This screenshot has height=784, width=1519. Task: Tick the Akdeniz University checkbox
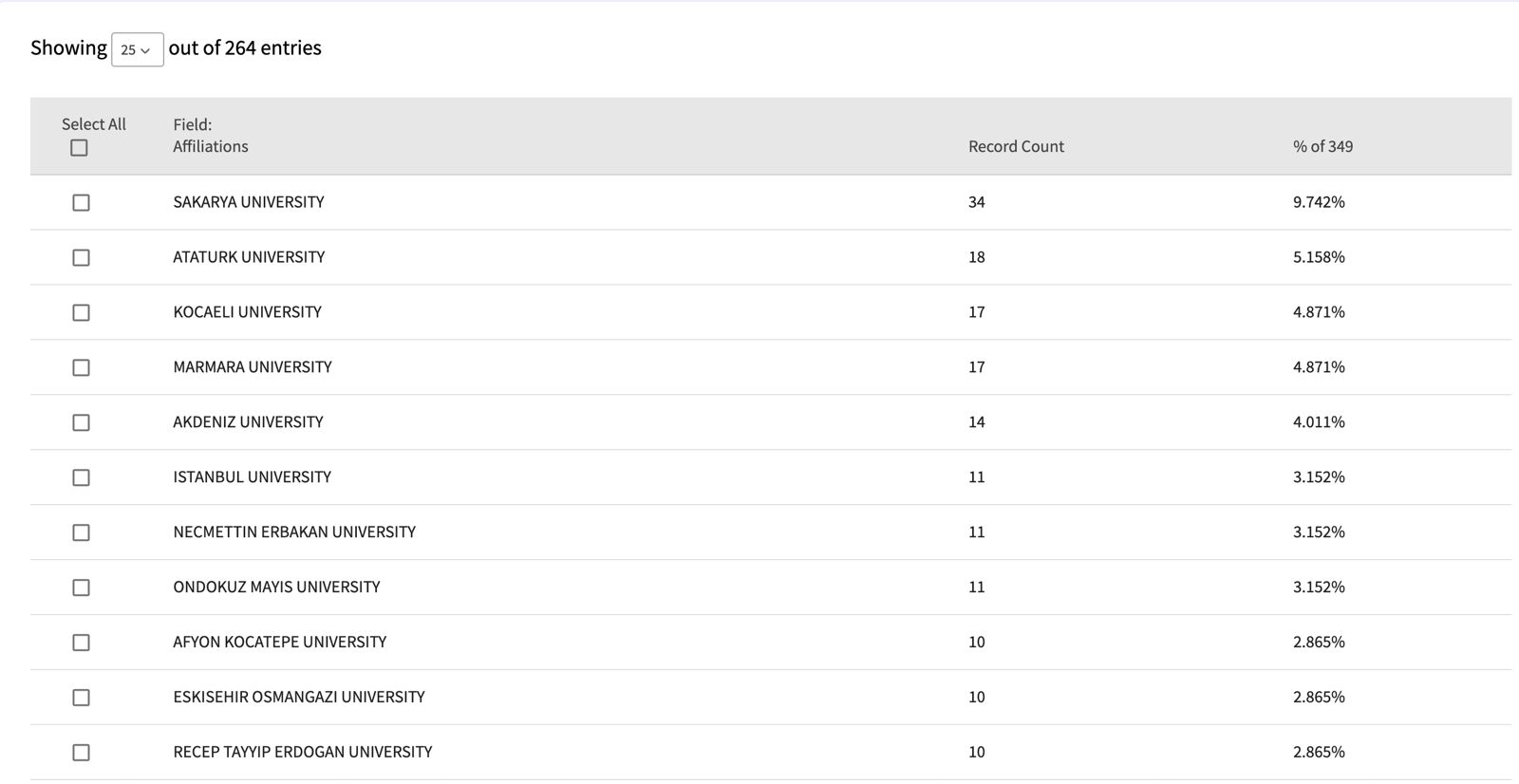[82, 423]
